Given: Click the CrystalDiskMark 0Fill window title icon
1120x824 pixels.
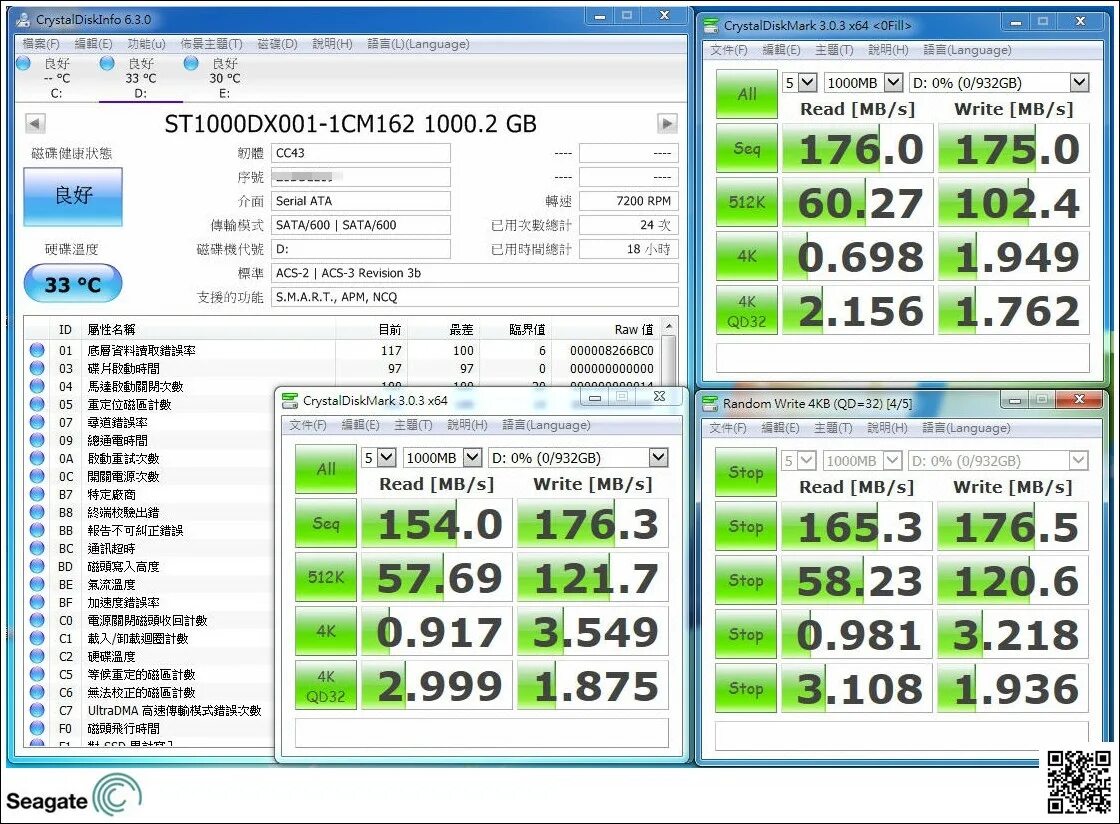Looking at the screenshot, I should [x=711, y=26].
